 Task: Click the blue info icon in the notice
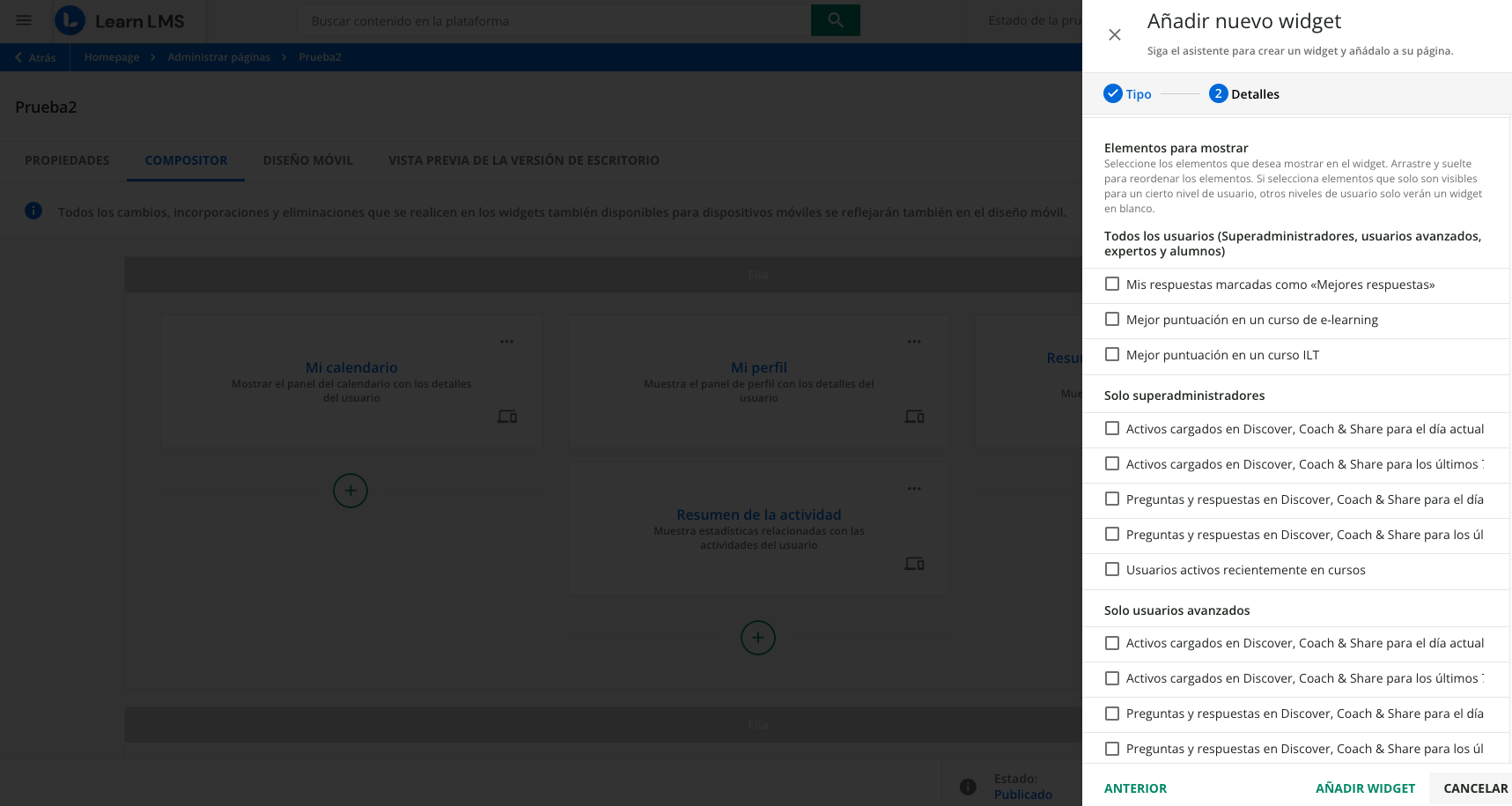coord(33,211)
